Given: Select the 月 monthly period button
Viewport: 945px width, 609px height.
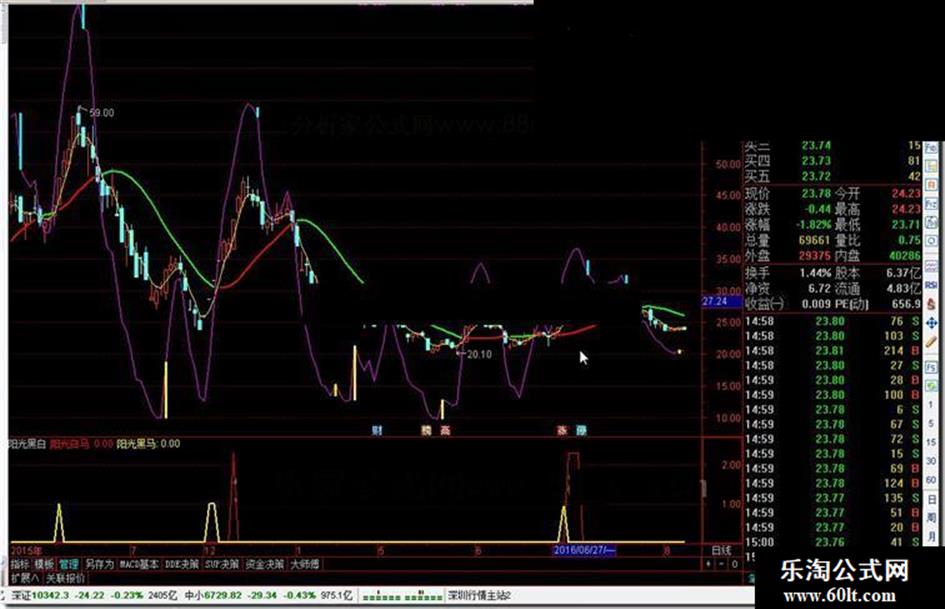Looking at the screenshot, I should click(931, 537).
